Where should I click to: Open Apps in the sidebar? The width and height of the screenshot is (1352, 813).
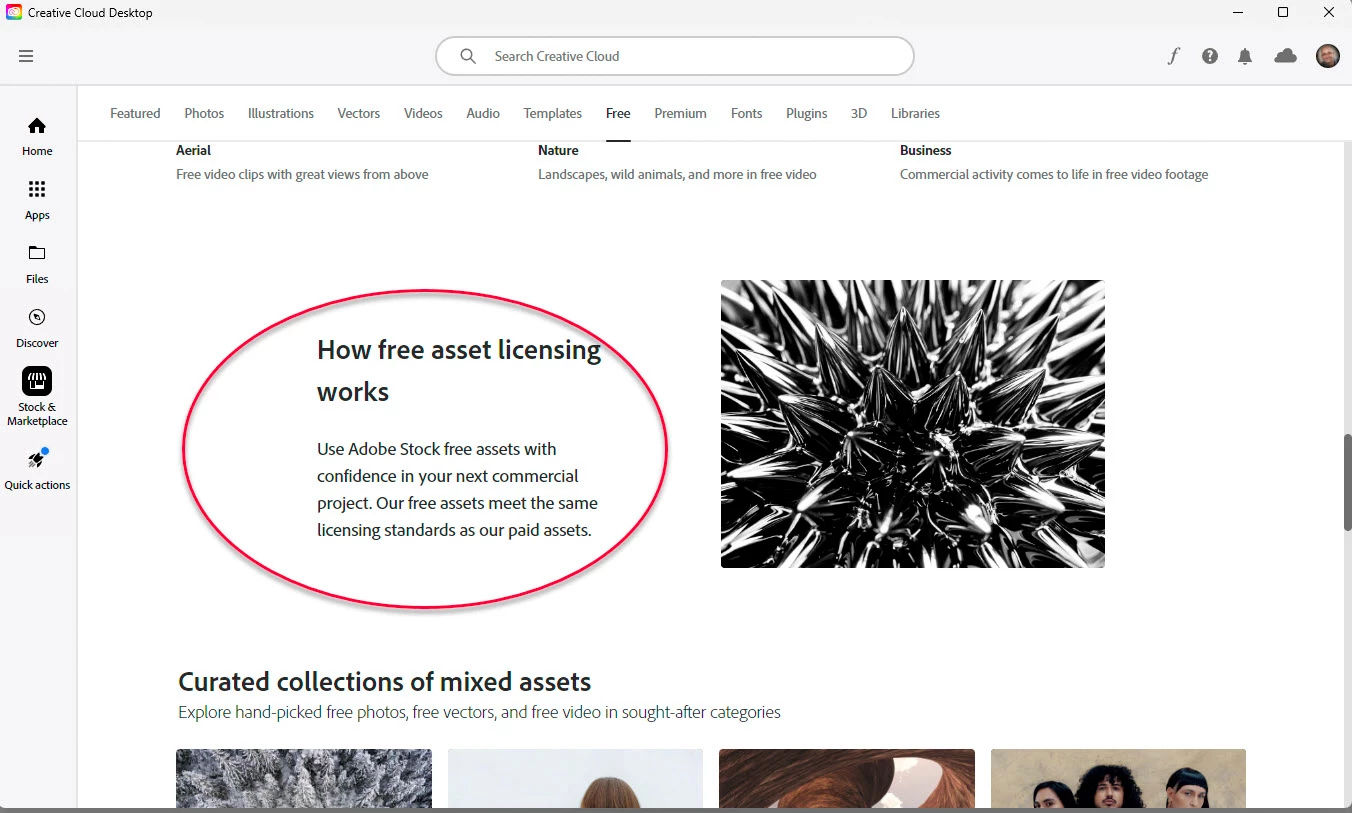tap(37, 201)
